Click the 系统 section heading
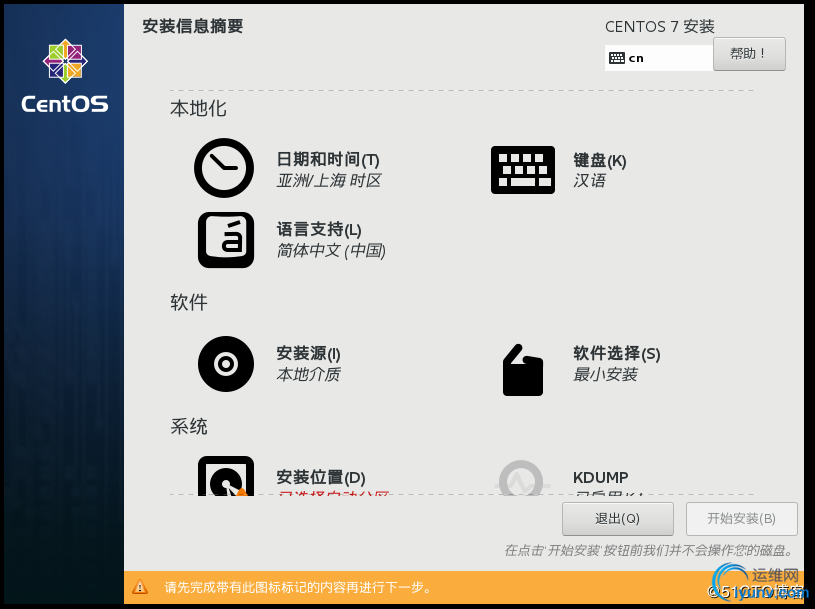 tap(189, 427)
